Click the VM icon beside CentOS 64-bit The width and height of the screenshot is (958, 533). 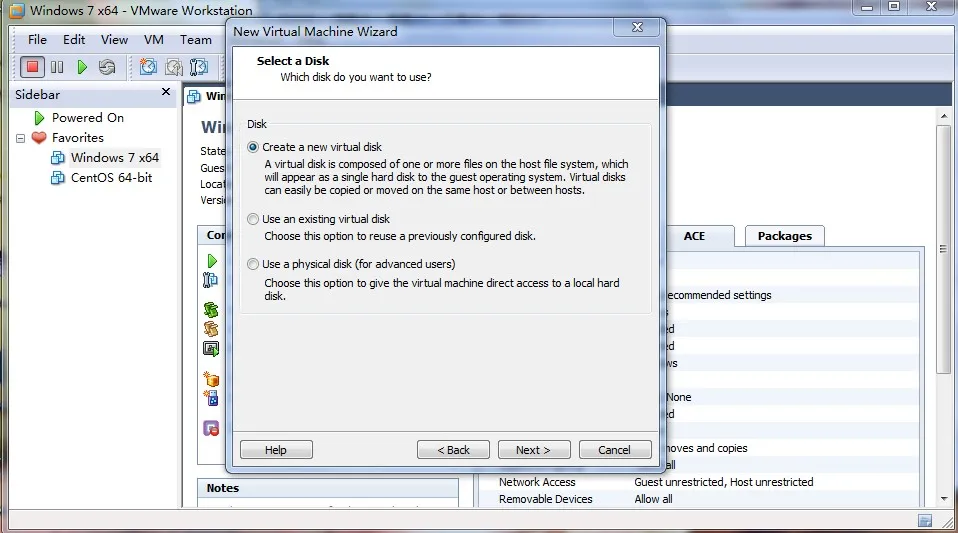pos(57,178)
